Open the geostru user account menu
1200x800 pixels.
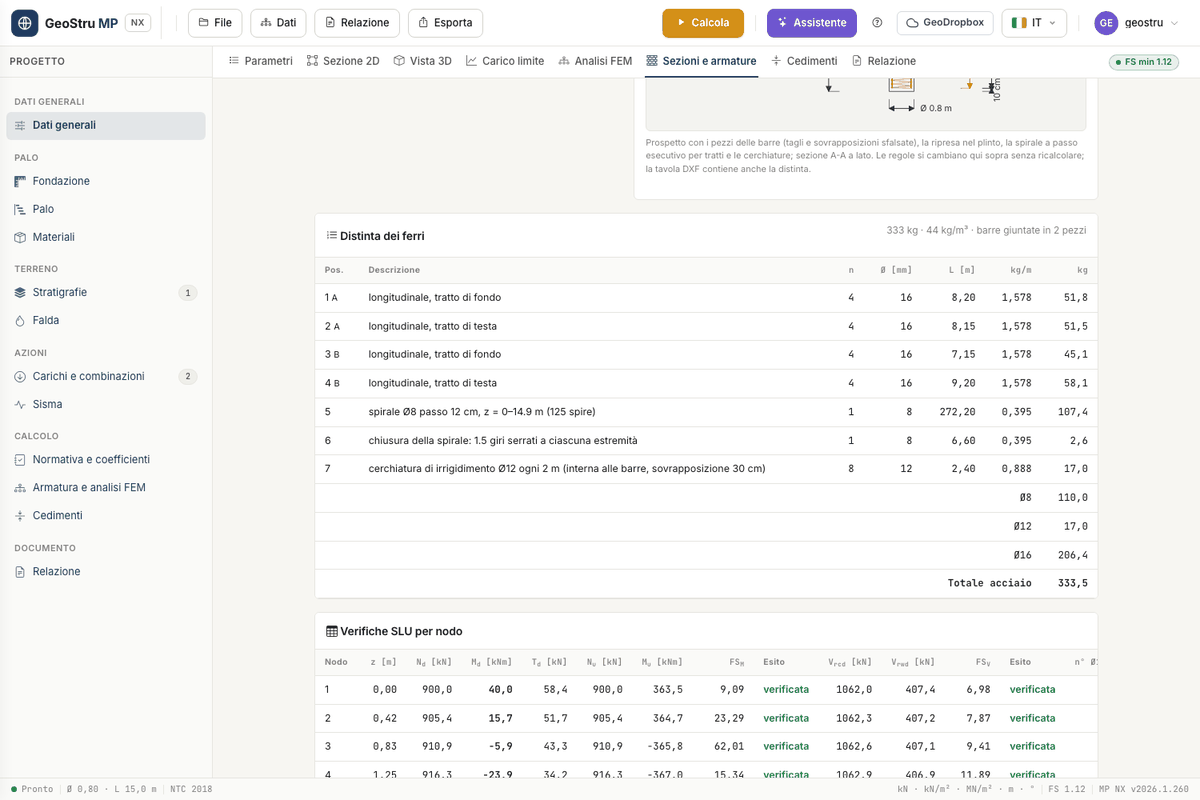point(1137,23)
